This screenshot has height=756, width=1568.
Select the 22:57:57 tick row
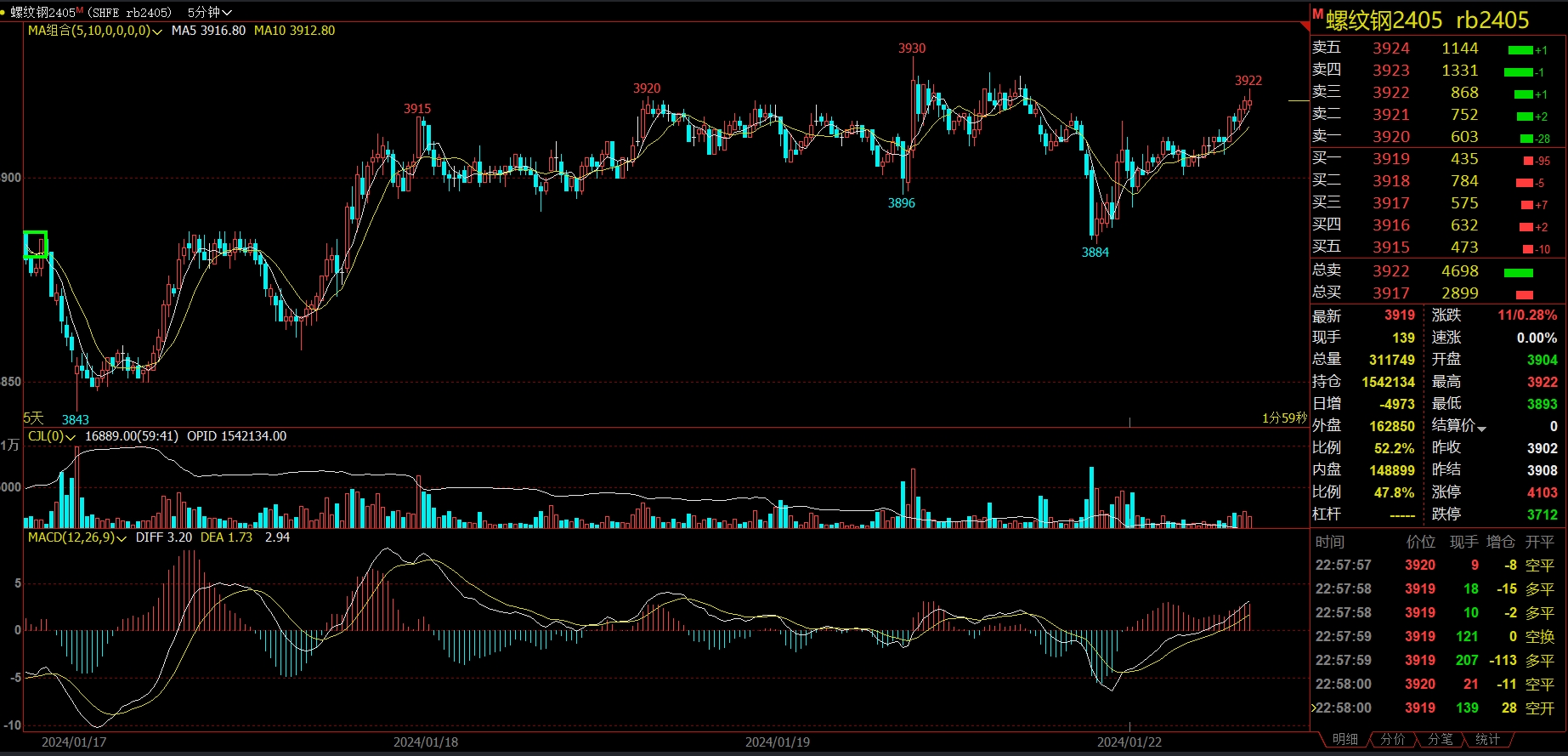tap(1435, 566)
